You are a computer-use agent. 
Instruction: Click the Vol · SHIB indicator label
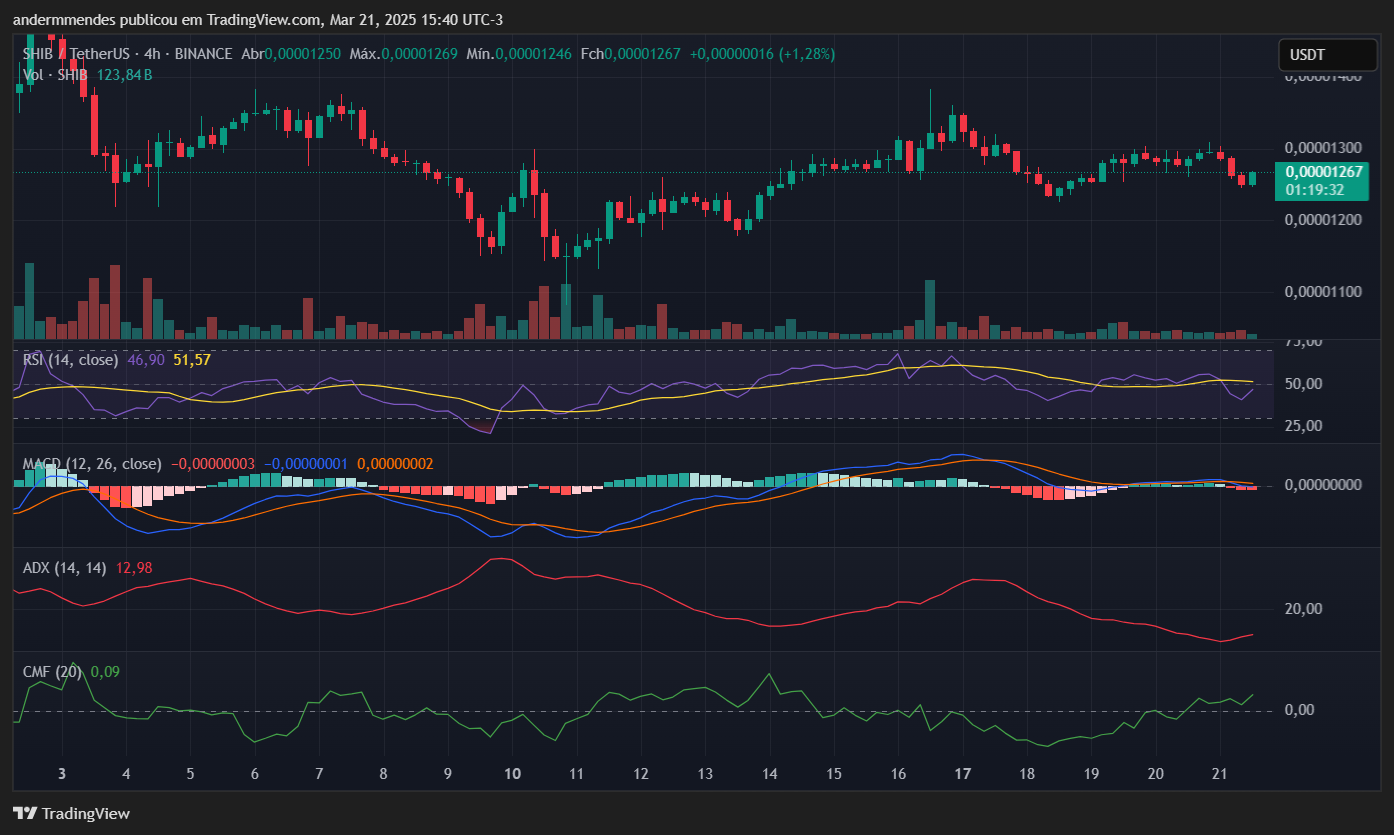pyautogui.click(x=55, y=75)
